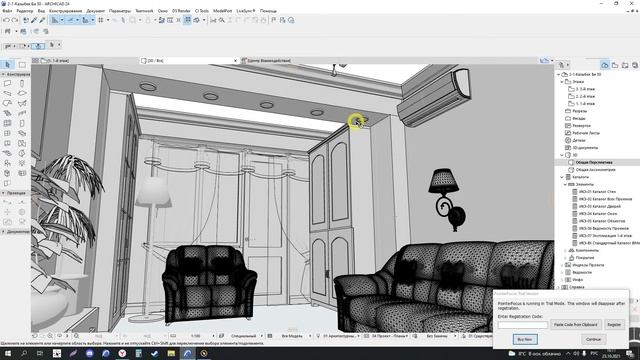This screenshot has width=640, height=360.
Task: Activate the Inject Parameters syringe icon
Action: pos(42,20)
